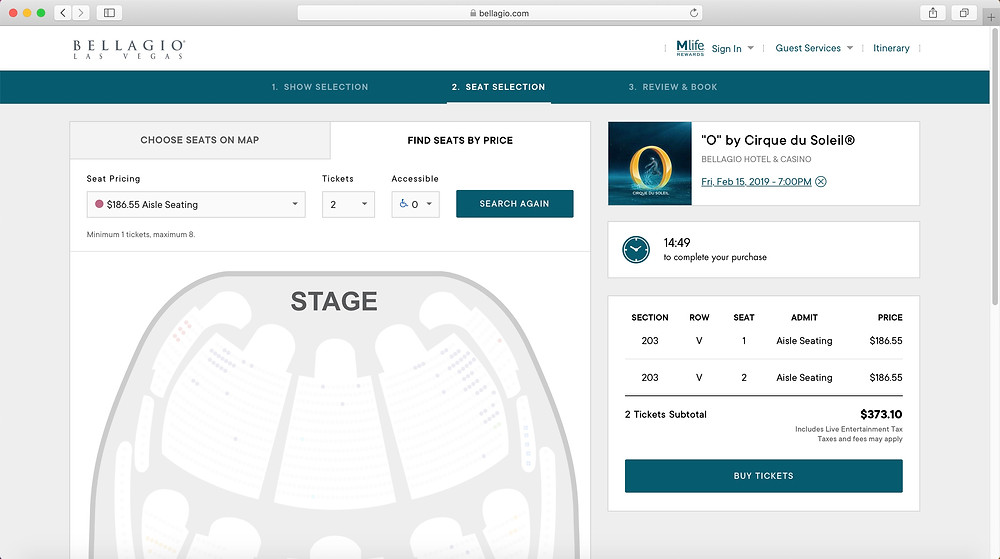Open the Sign In dropdown

click(x=733, y=48)
